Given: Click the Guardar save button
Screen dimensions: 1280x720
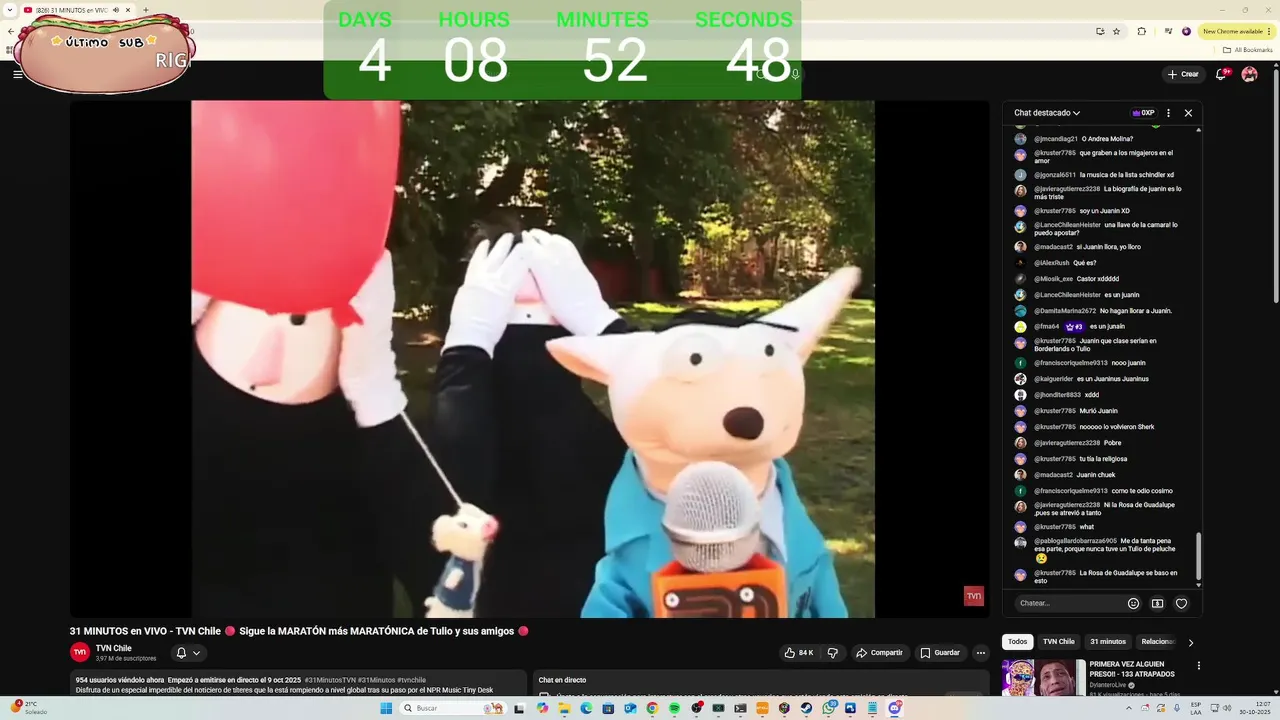Looking at the screenshot, I should (940, 653).
